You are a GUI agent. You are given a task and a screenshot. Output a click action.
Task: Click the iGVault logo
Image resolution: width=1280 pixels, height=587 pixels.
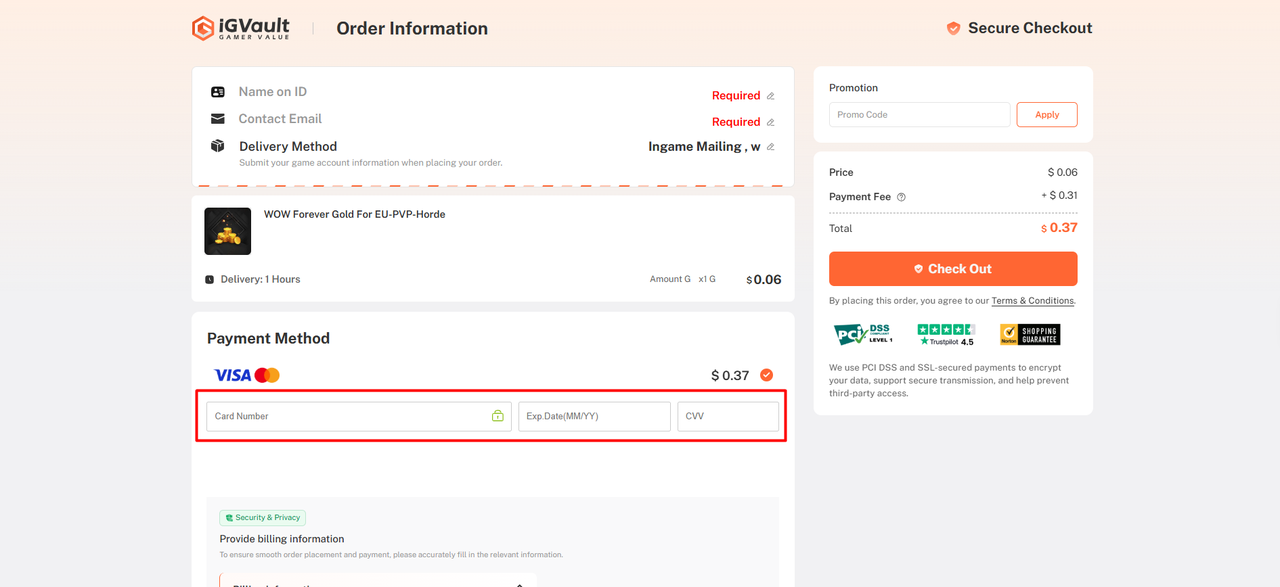[x=241, y=28]
